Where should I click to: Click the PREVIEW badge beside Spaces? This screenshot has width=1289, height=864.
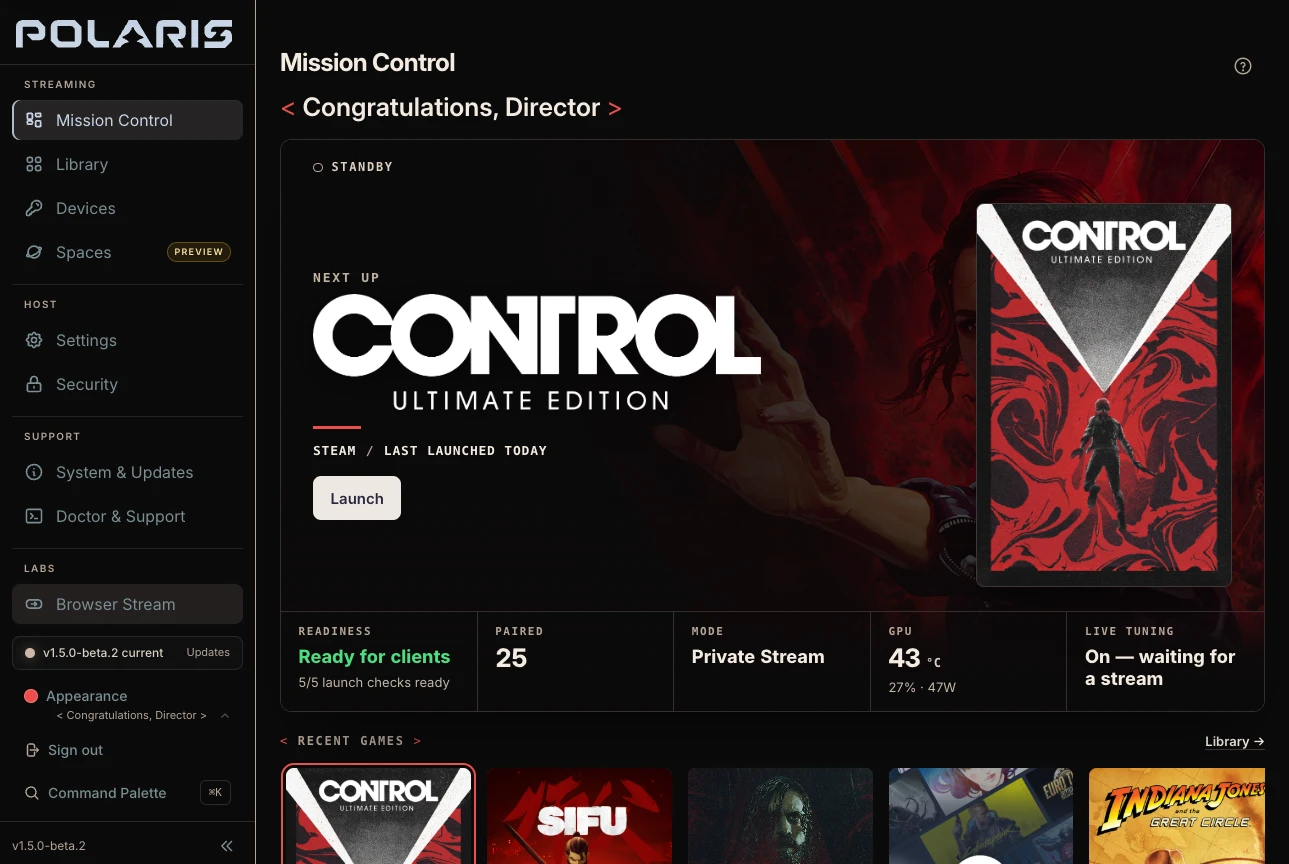tap(199, 252)
